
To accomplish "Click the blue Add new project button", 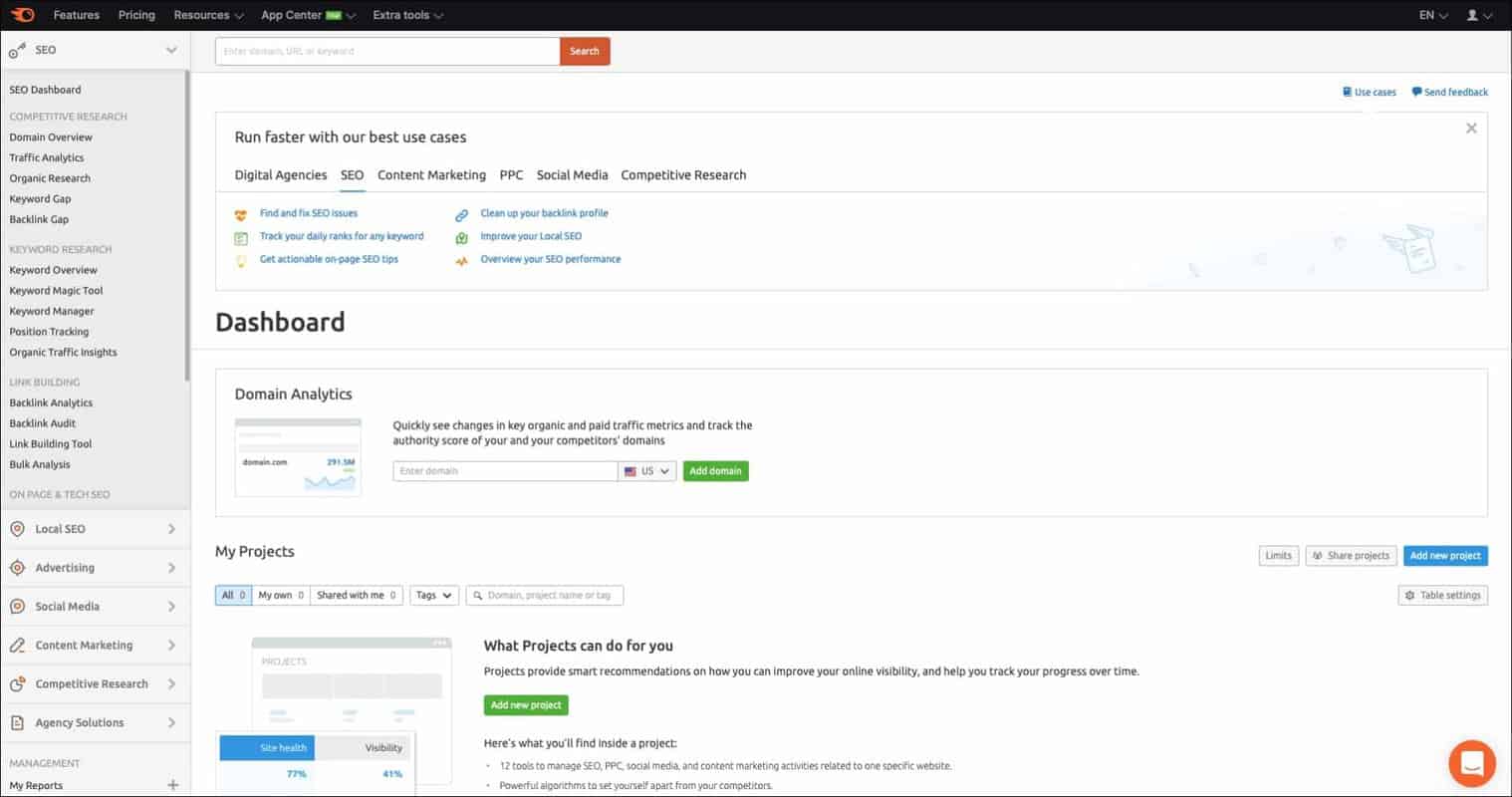I will point(1445,556).
